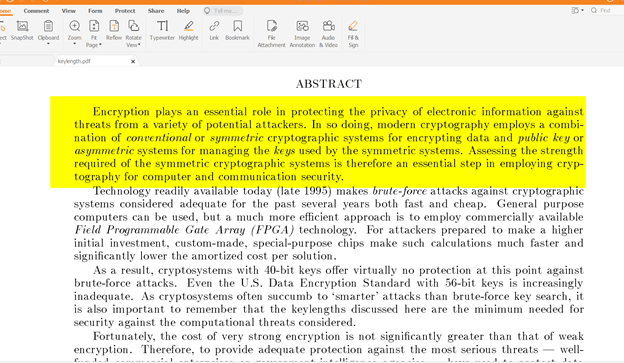Image resolution: width=624 pixels, height=363 pixels.
Task: Select the Reflow view icon
Action: click(114, 31)
